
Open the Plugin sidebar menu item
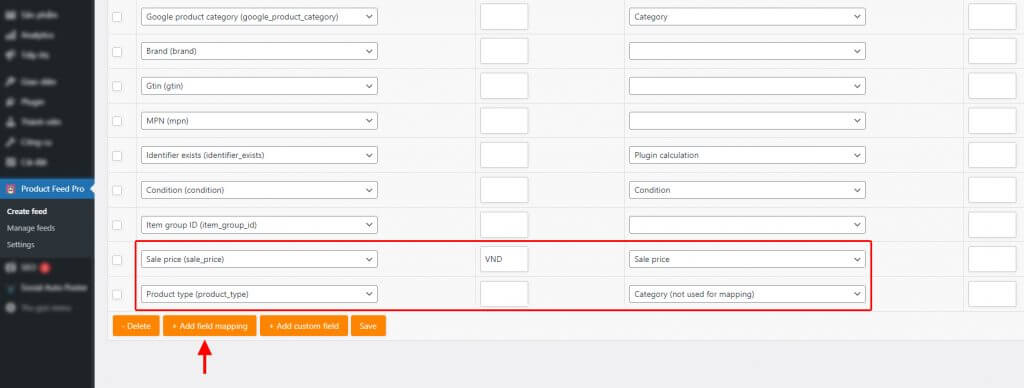(x=33, y=102)
